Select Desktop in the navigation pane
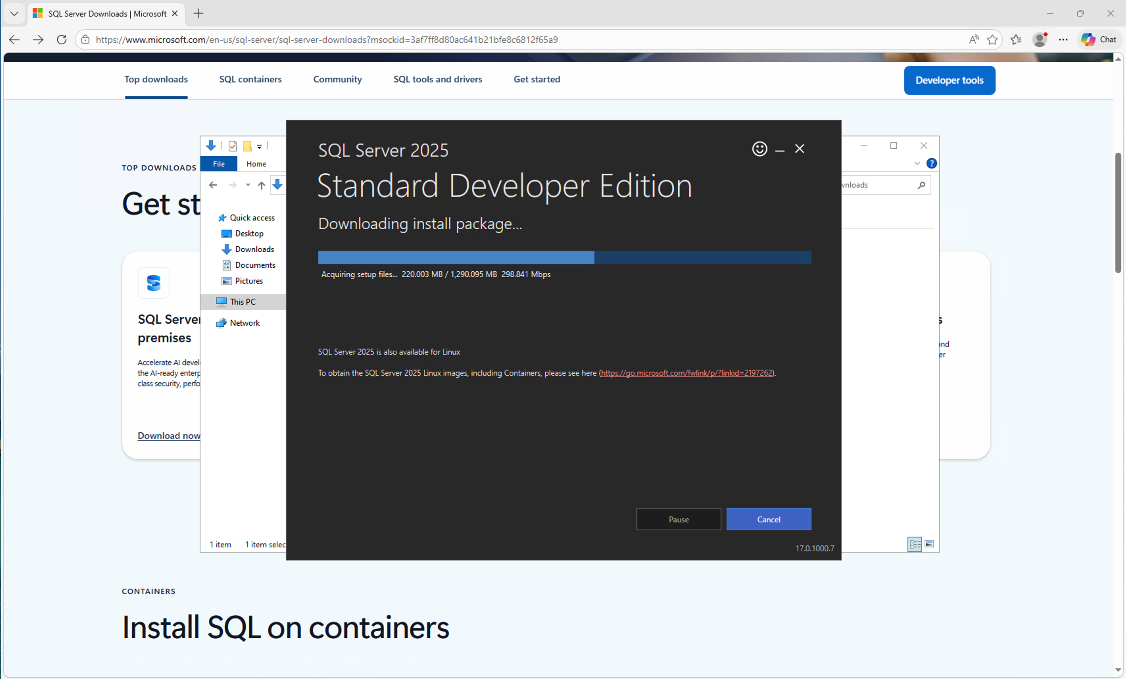This screenshot has height=679, width=1126. coord(243,233)
